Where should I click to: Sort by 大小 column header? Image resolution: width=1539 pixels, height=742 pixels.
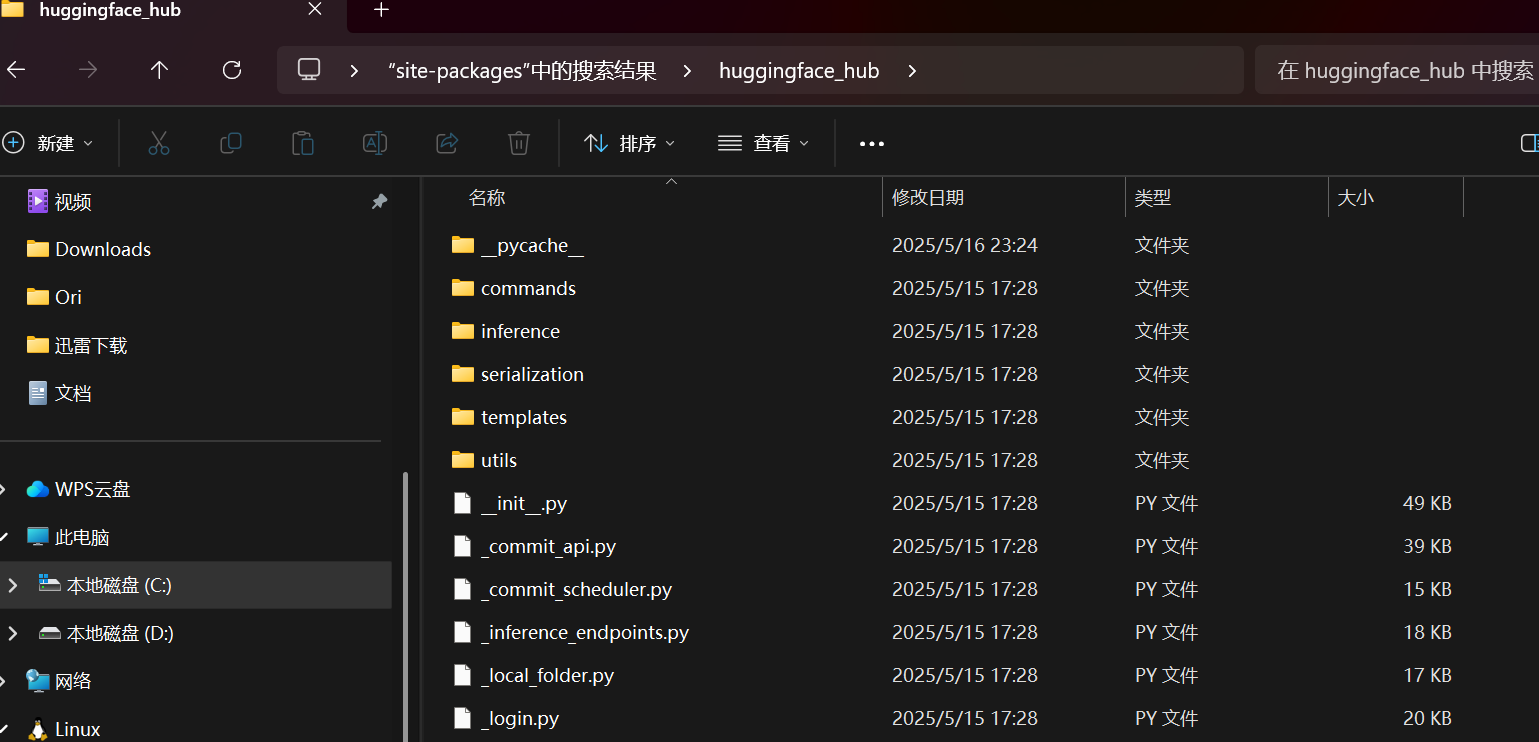[1355, 198]
